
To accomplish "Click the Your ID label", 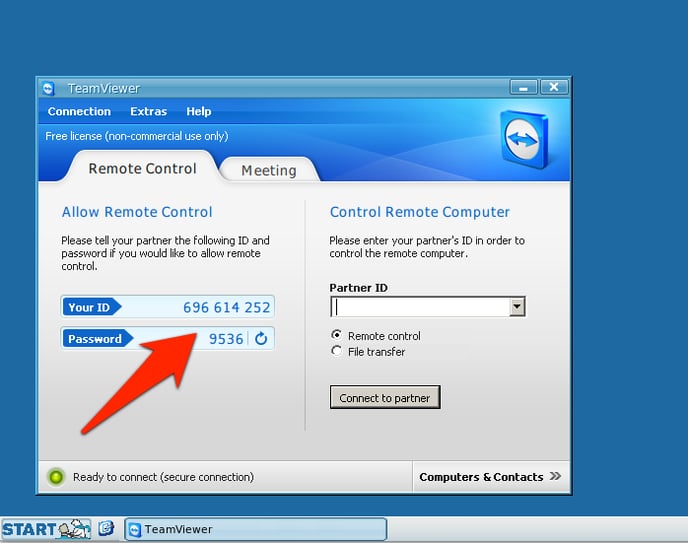I will (91, 307).
